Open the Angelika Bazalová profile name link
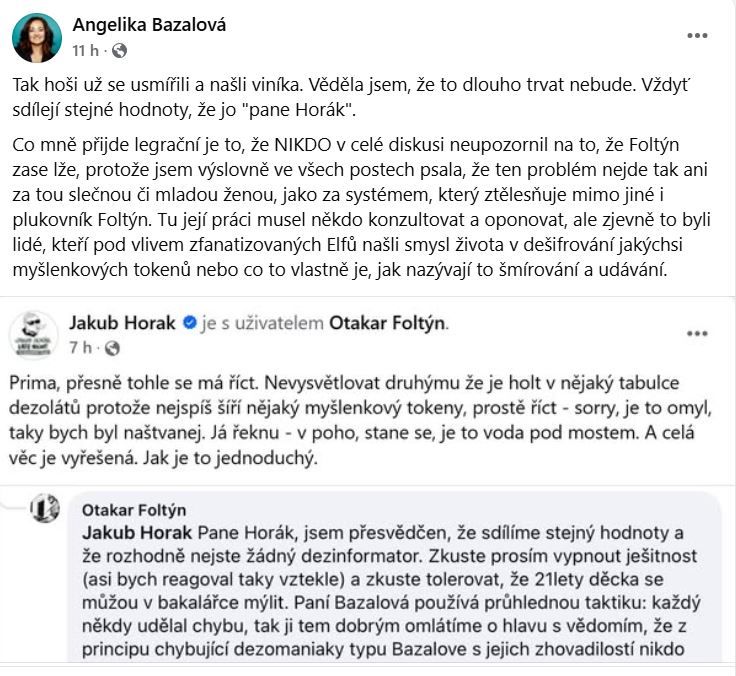Screen dimensions: 736x676 (x=149, y=25)
